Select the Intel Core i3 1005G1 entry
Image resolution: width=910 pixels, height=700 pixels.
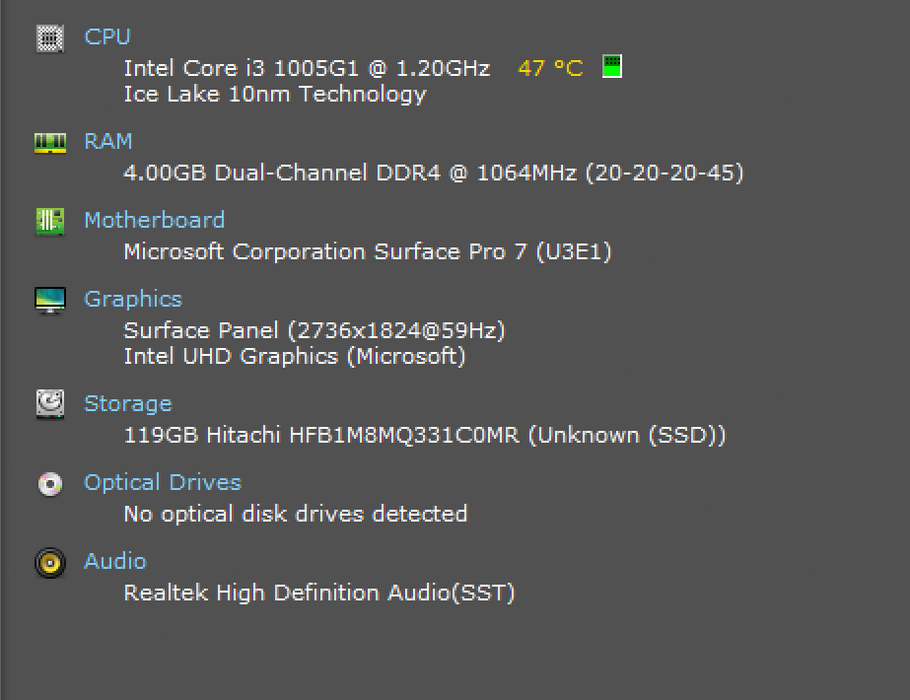pyautogui.click(x=306, y=68)
